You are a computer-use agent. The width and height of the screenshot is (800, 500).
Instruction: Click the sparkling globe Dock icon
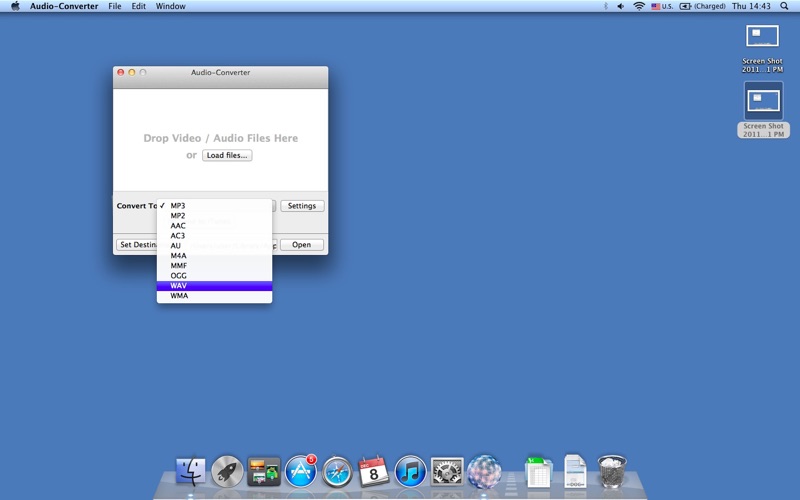point(484,471)
